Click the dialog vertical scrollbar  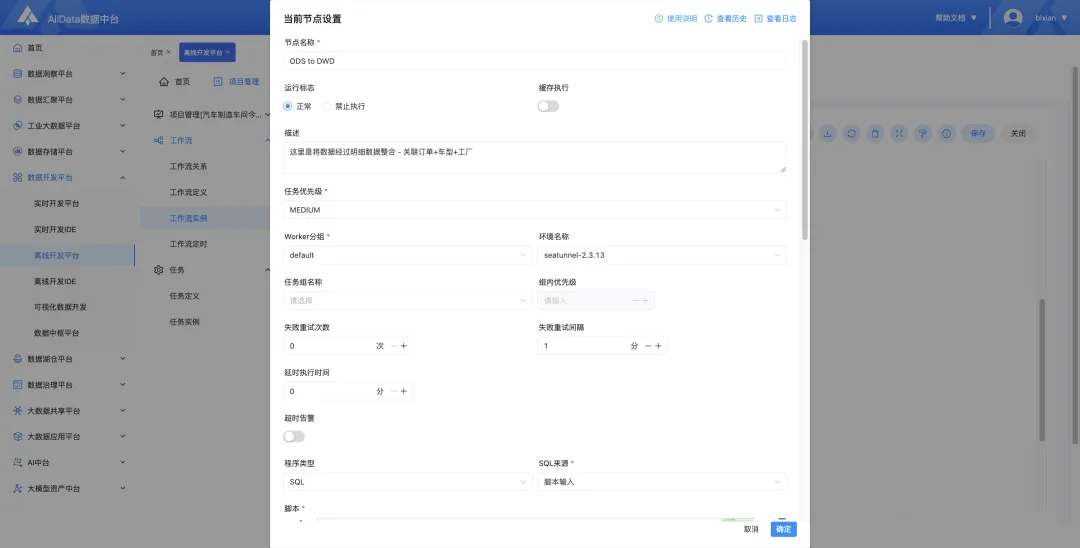(x=804, y=140)
